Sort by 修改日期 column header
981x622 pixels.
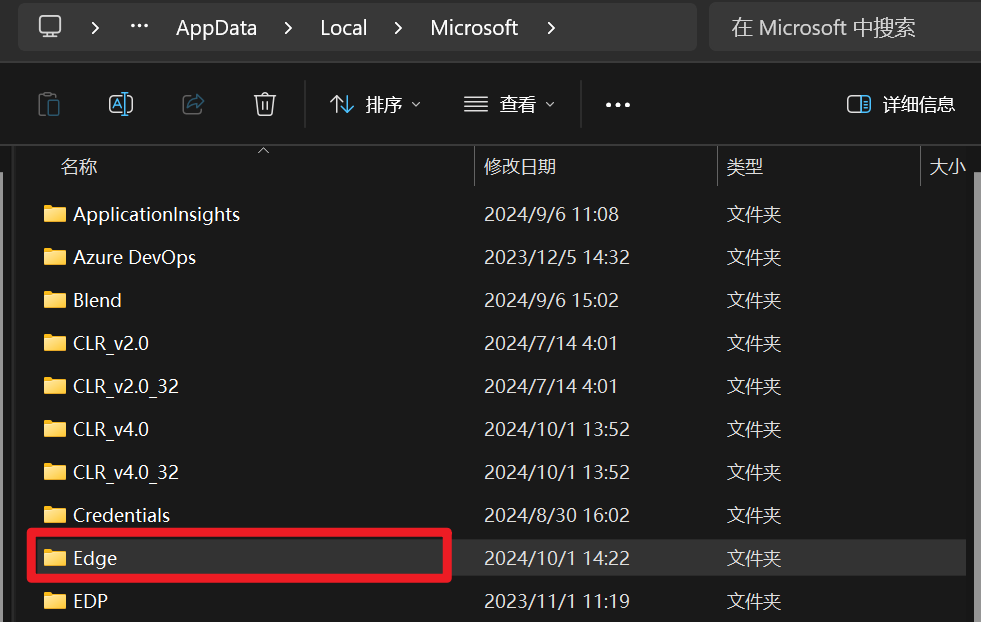[520, 167]
